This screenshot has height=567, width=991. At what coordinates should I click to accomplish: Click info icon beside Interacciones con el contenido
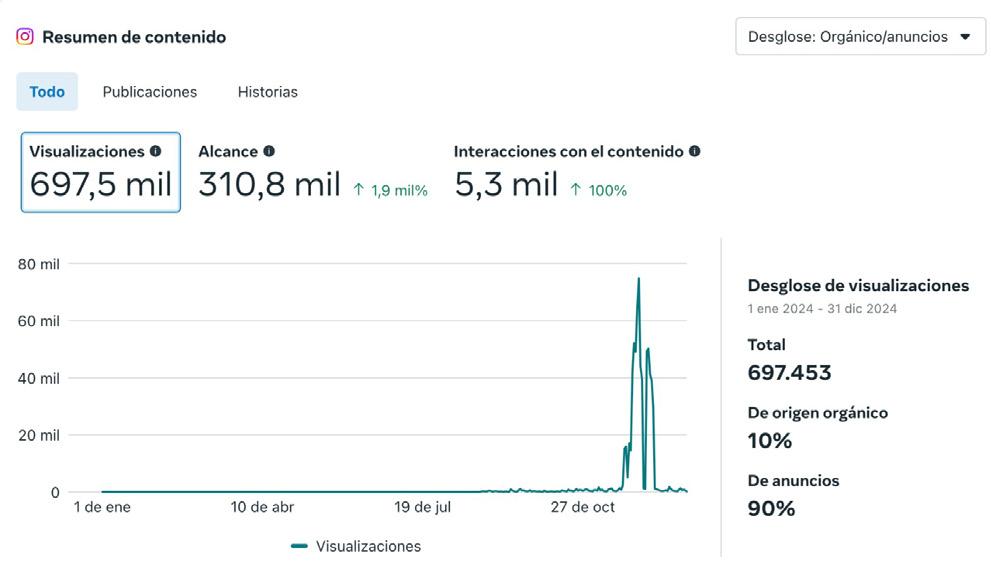tap(695, 152)
